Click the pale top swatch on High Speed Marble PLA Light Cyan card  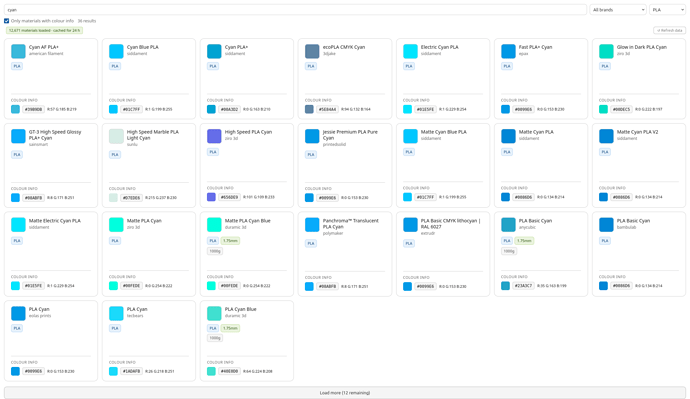coord(116,136)
